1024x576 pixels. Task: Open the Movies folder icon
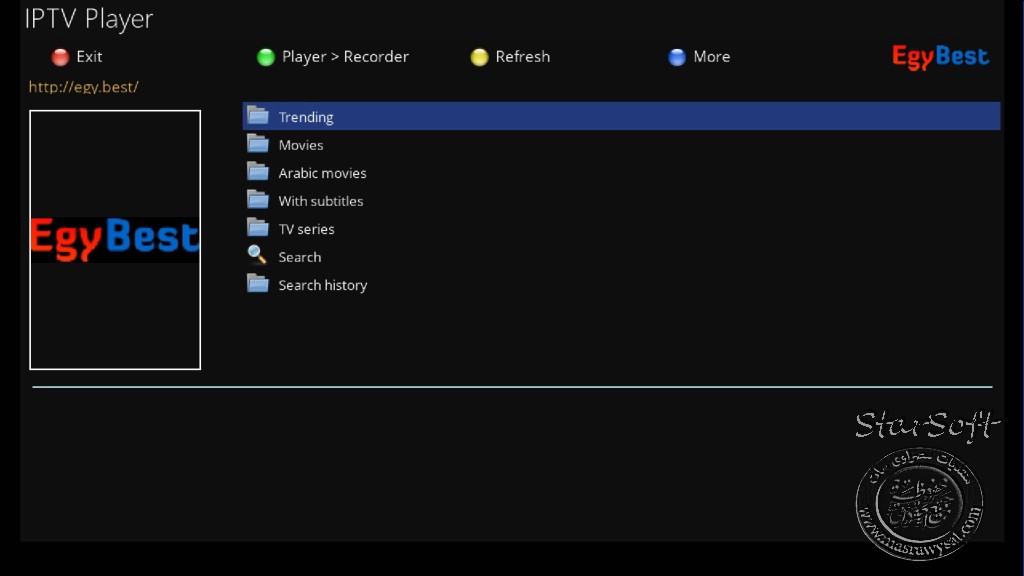click(258, 144)
